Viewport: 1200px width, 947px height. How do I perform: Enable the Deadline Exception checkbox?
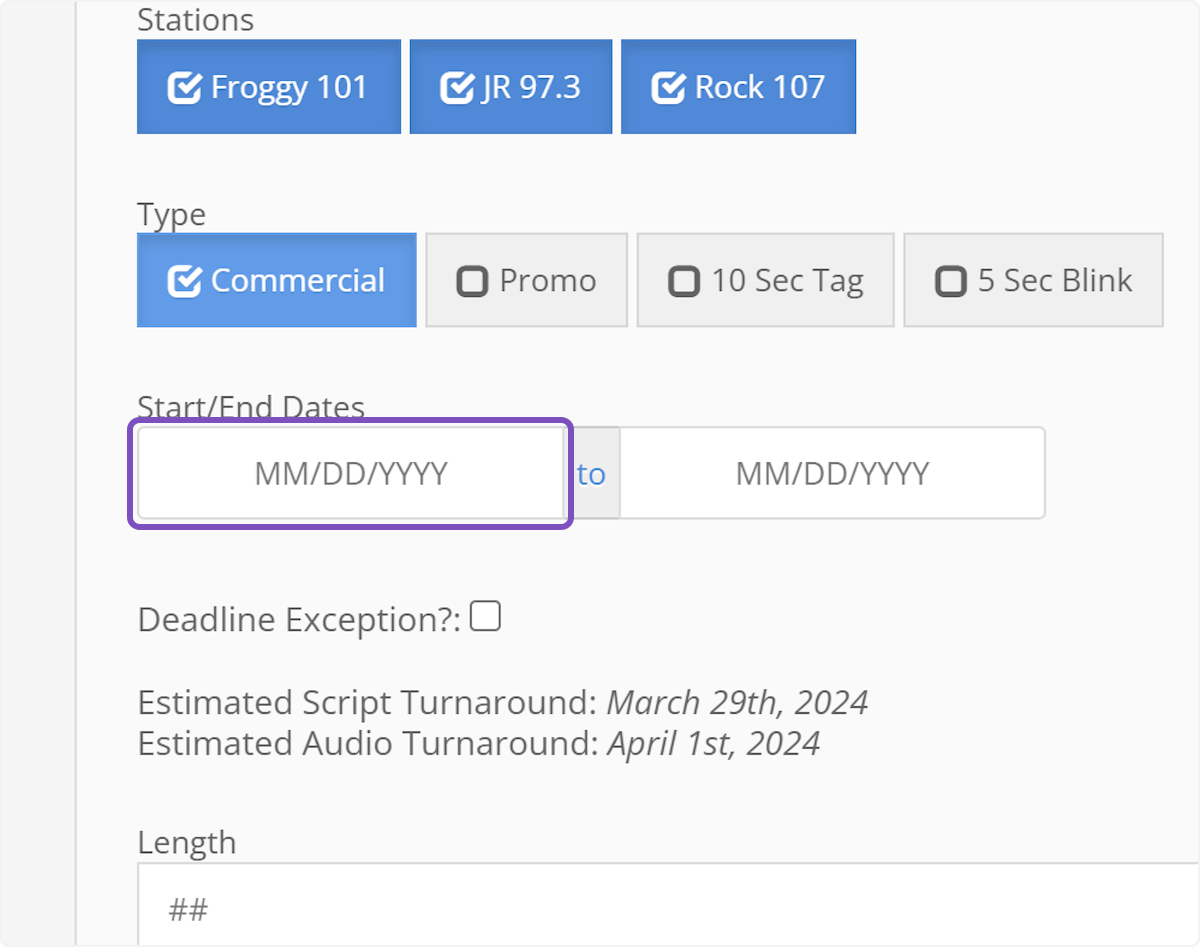tap(486, 617)
